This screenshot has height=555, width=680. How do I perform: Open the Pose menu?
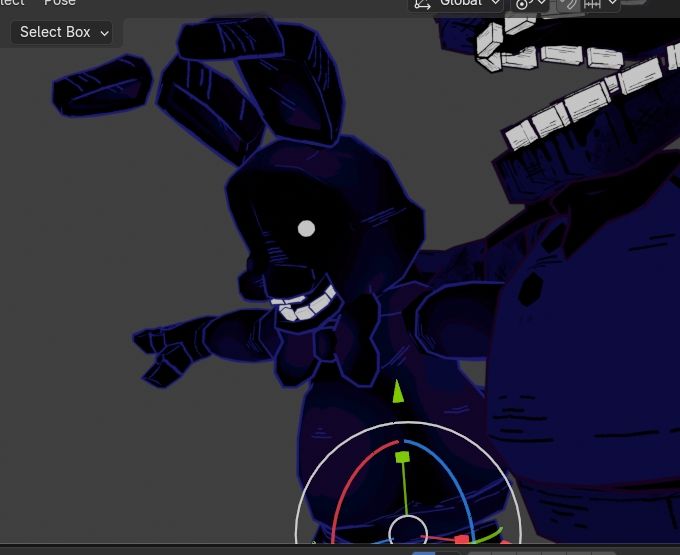[60, 3]
